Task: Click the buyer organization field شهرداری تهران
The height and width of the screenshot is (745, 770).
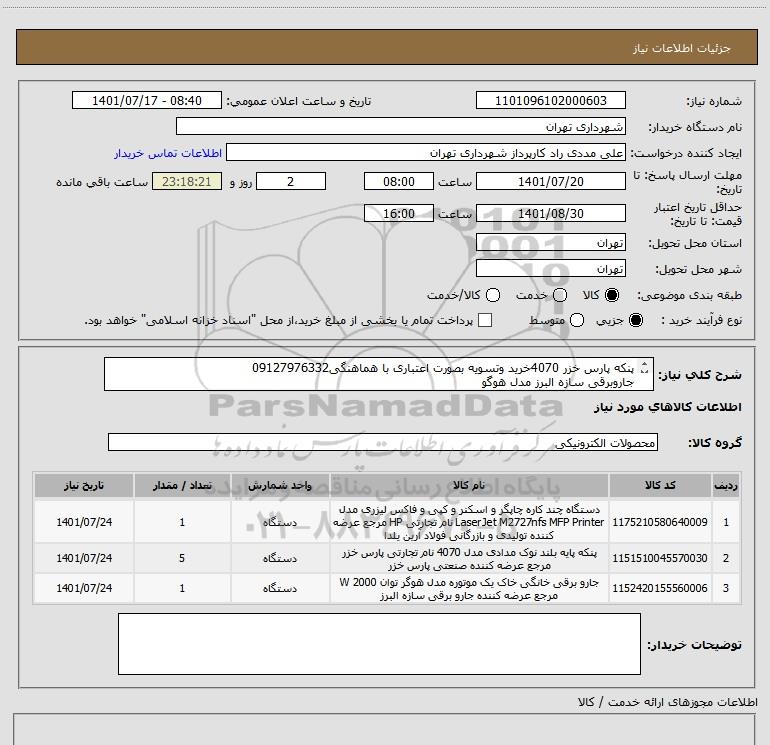Action: [x=401, y=126]
